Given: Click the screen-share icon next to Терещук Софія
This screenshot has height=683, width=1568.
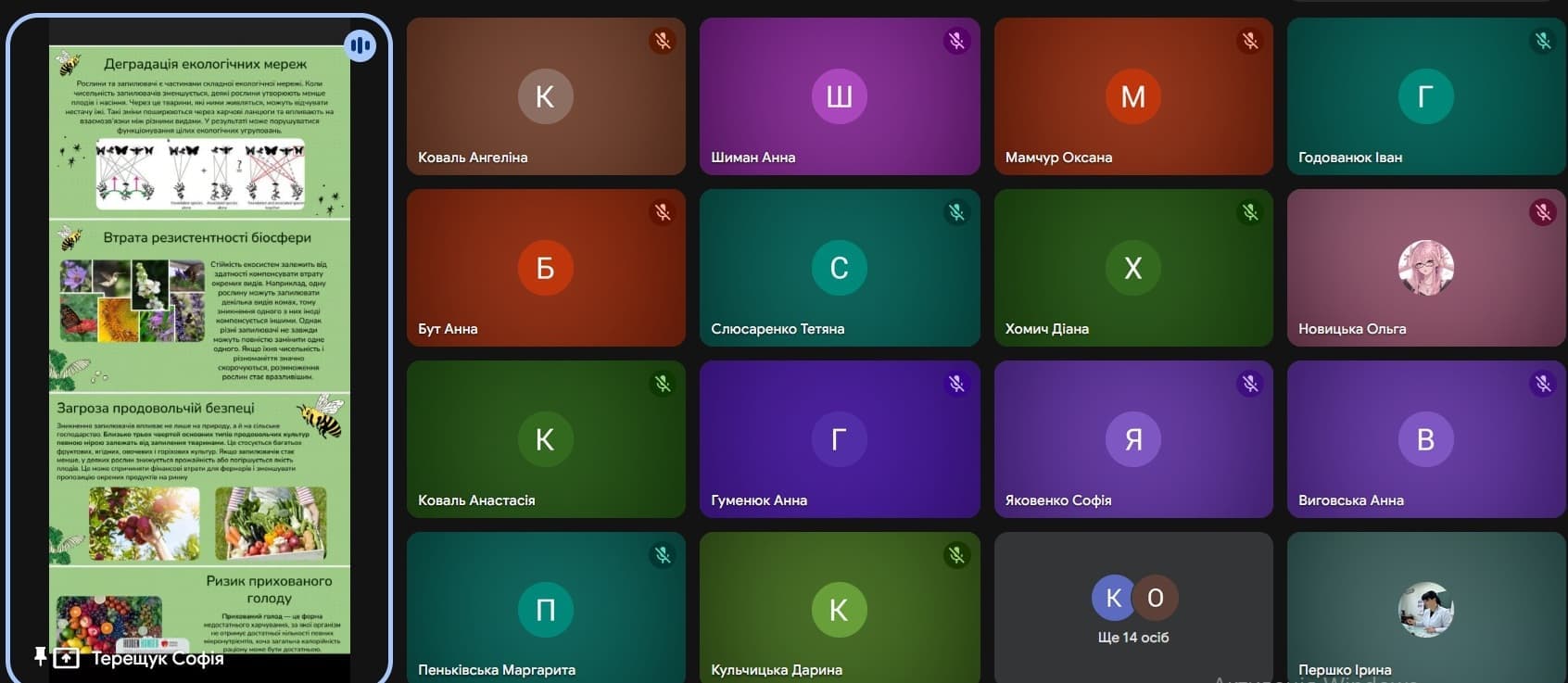Looking at the screenshot, I should [67, 658].
